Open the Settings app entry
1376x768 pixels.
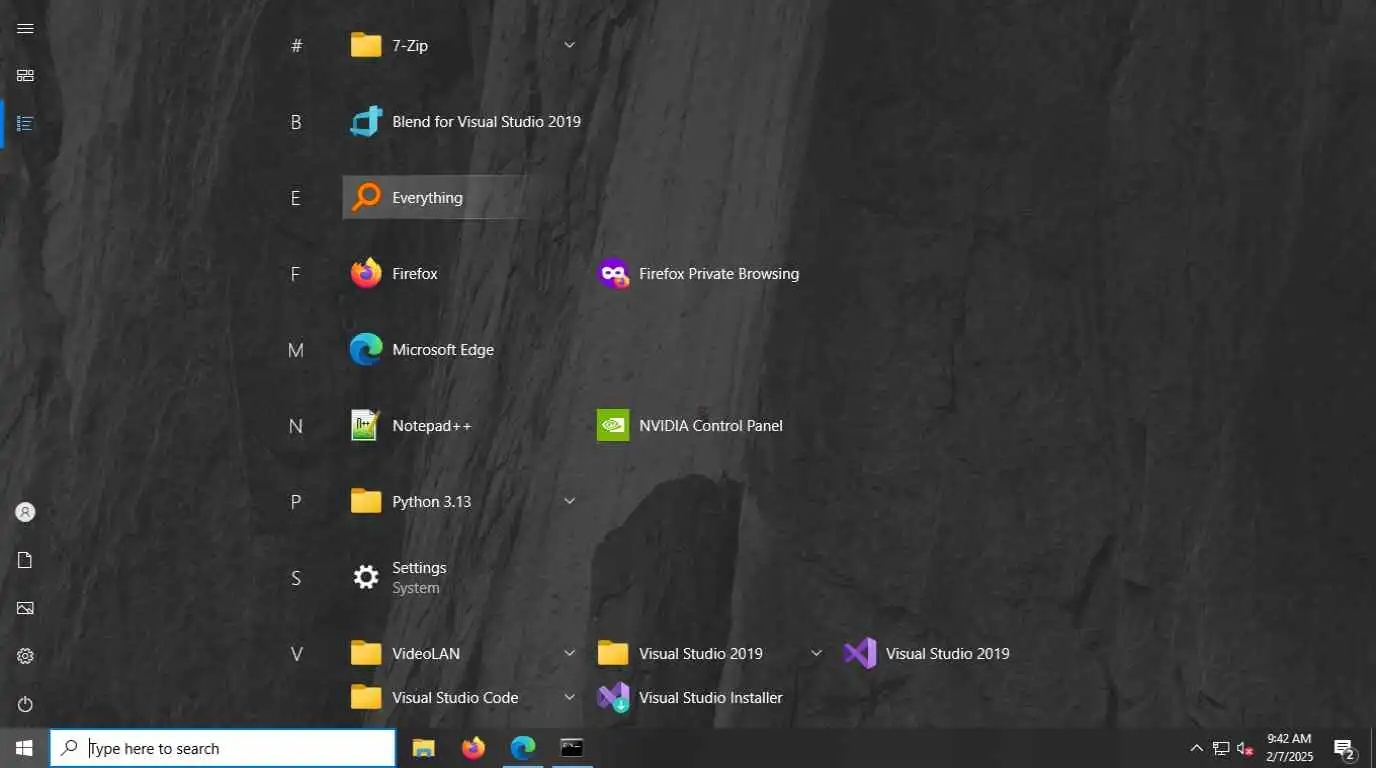click(465, 578)
